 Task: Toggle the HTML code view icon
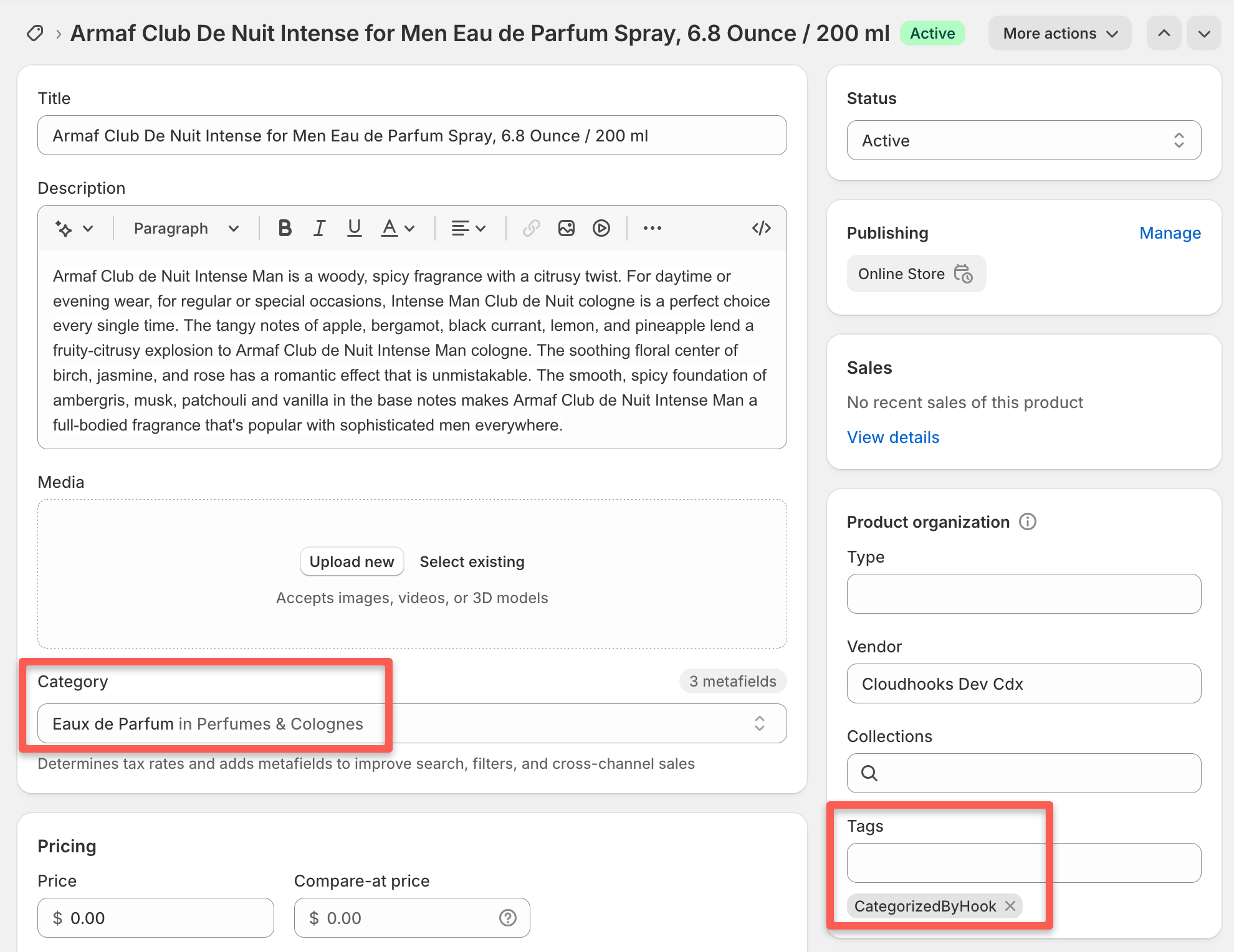pyautogui.click(x=761, y=228)
